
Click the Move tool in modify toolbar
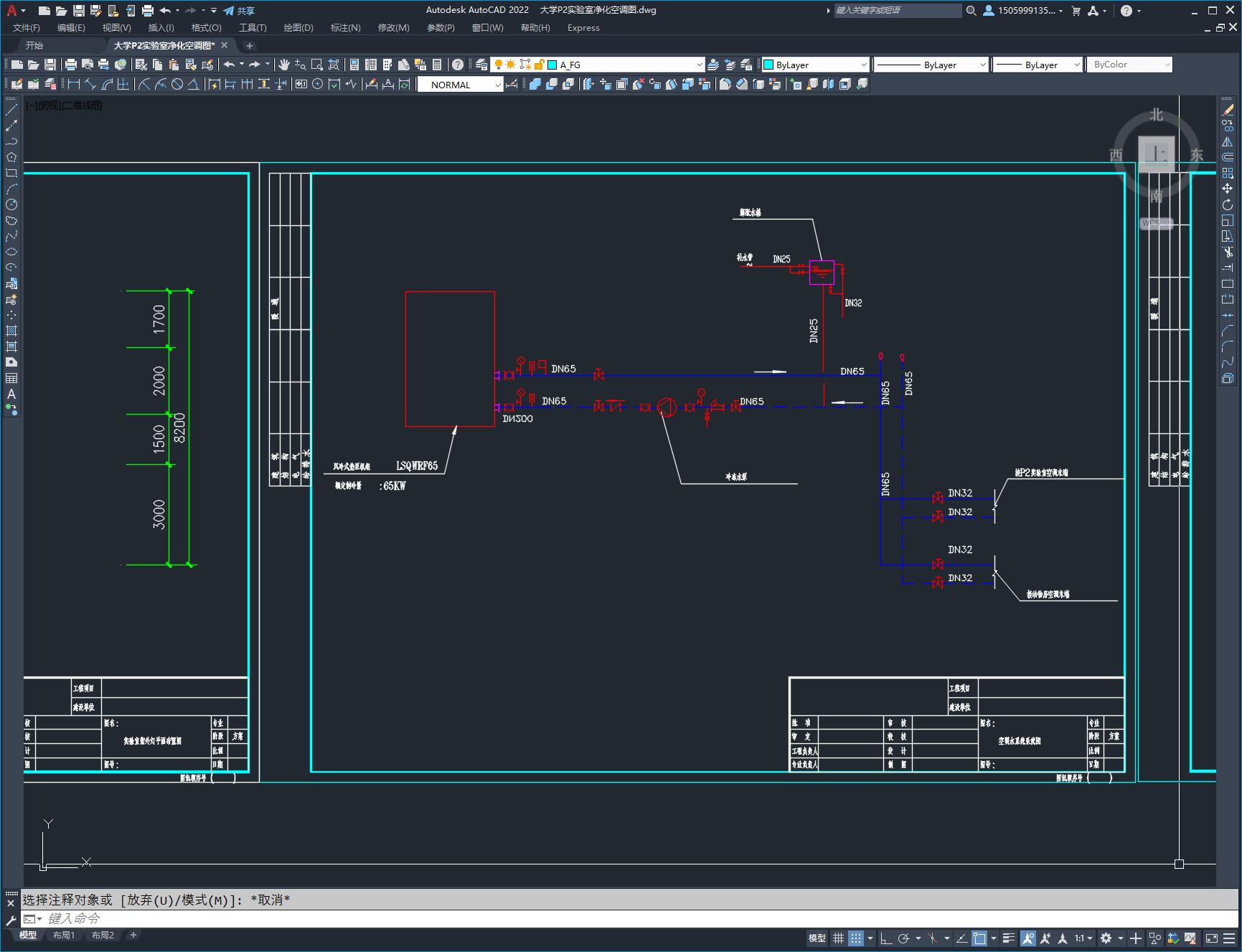point(1228,189)
